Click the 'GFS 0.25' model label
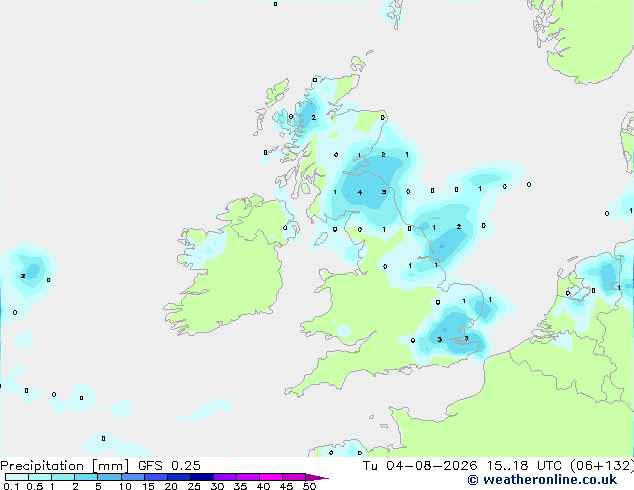 coord(169,466)
